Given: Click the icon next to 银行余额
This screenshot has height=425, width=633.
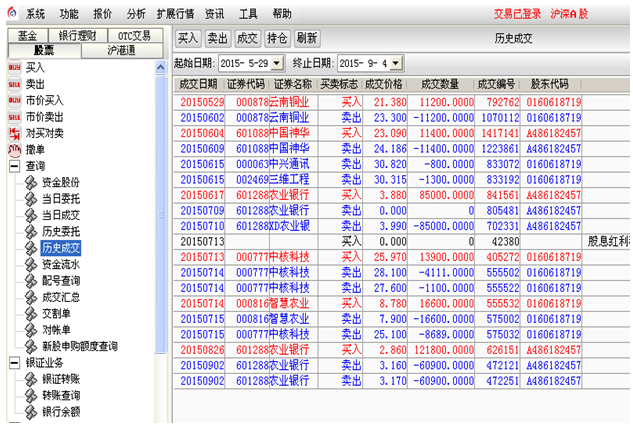Looking at the screenshot, I should [31, 412].
